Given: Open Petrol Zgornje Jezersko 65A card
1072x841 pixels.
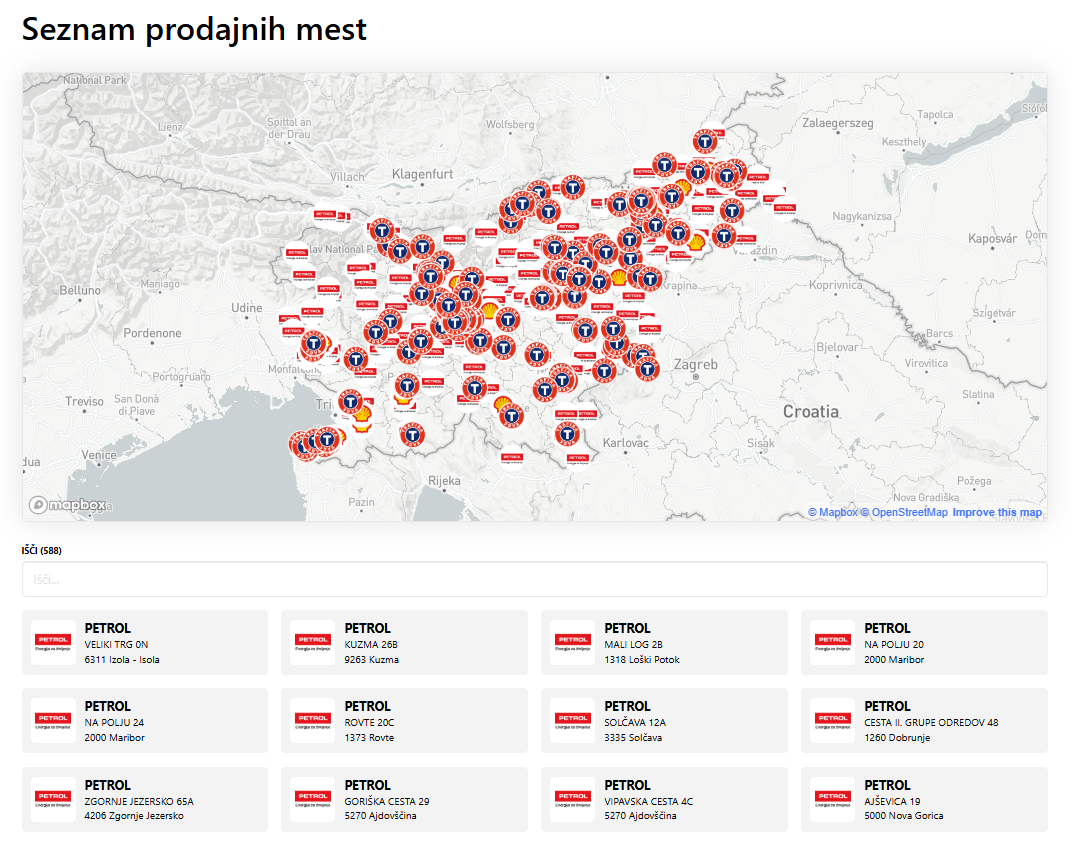Looking at the screenshot, I should coord(145,799).
